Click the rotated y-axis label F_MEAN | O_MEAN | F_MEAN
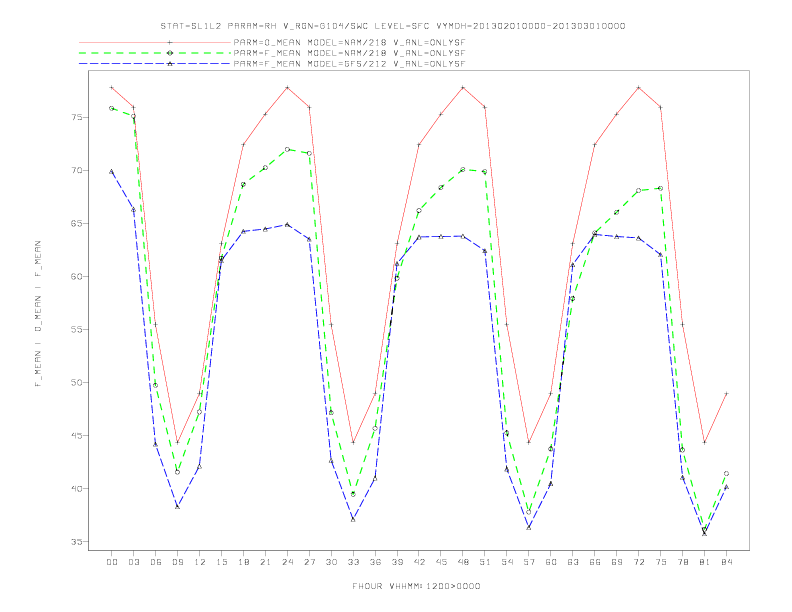Screen dimensions: 792x612 38,314
